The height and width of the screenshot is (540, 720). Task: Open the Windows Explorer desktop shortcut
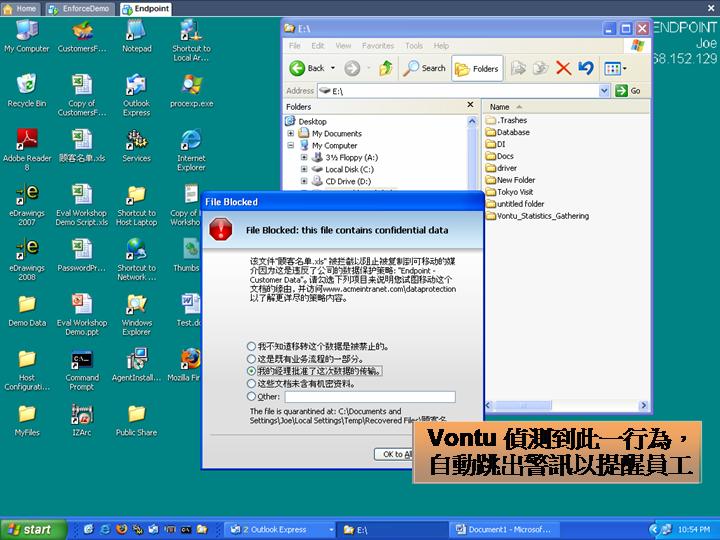[x=136, y=315]
